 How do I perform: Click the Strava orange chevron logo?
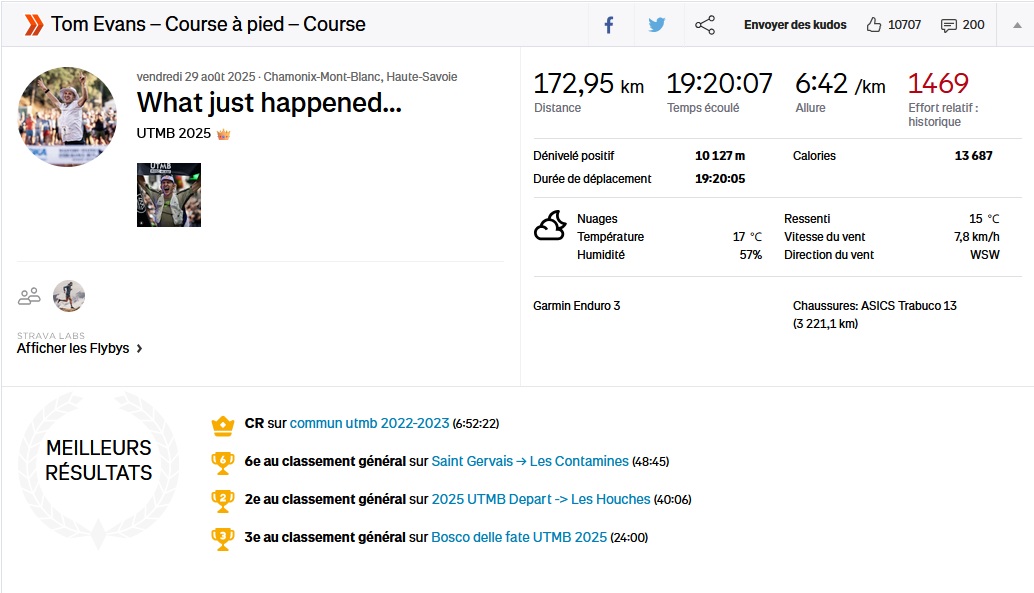coord(33,25)
